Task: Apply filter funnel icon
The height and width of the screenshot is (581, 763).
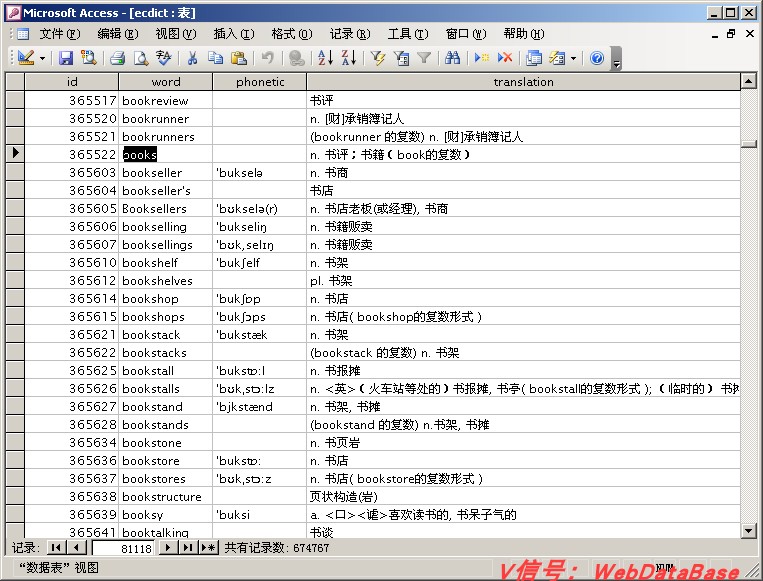Action: click(x=424, y=58)
